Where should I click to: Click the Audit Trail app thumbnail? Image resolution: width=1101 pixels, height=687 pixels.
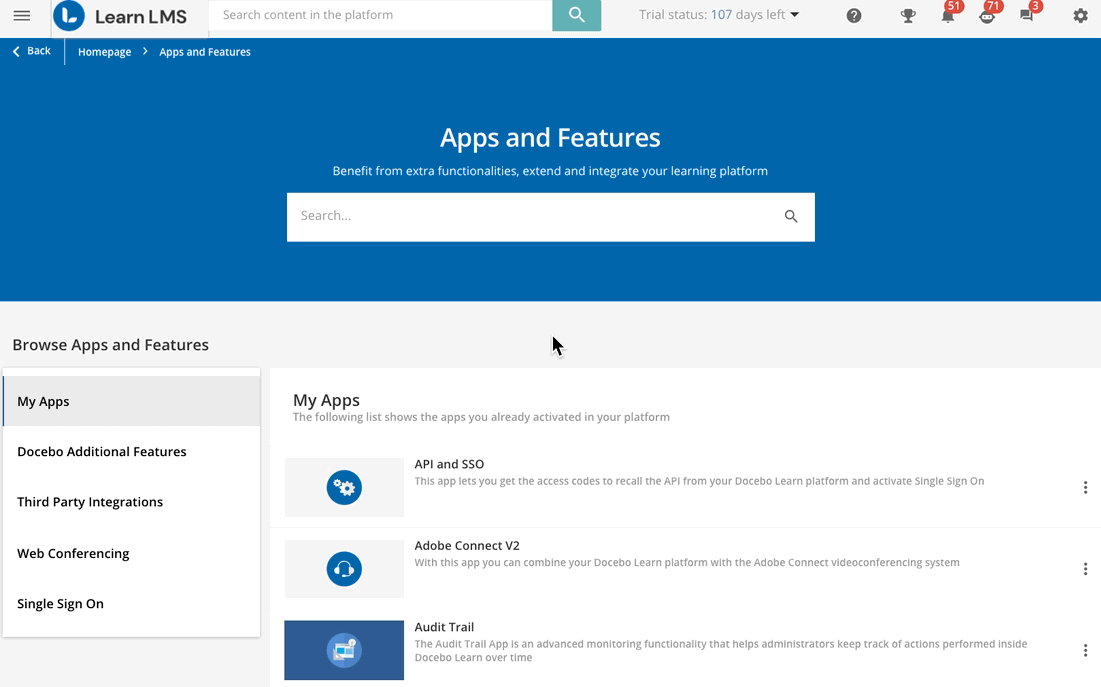pyautogui.click(x=344, y=650)
